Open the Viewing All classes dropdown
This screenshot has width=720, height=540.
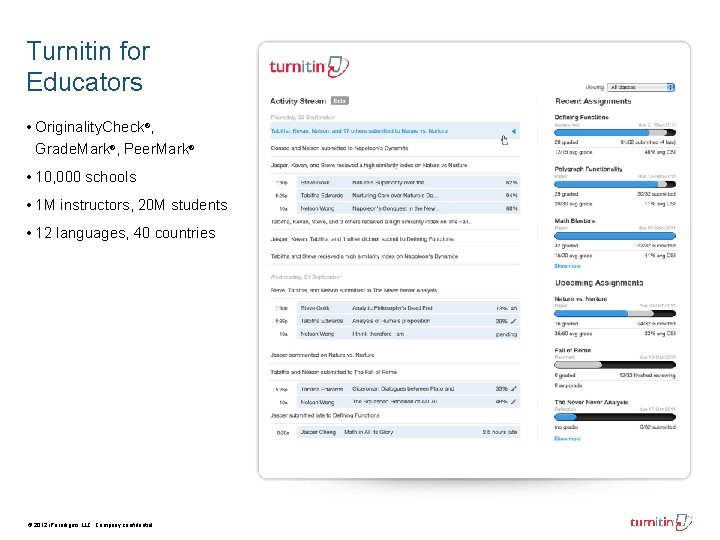(x=641, y=87)
